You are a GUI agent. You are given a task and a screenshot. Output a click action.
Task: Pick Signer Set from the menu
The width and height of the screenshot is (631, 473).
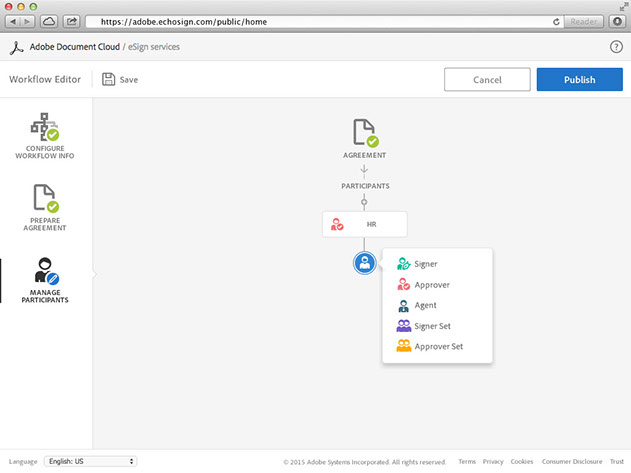point(431,326)
